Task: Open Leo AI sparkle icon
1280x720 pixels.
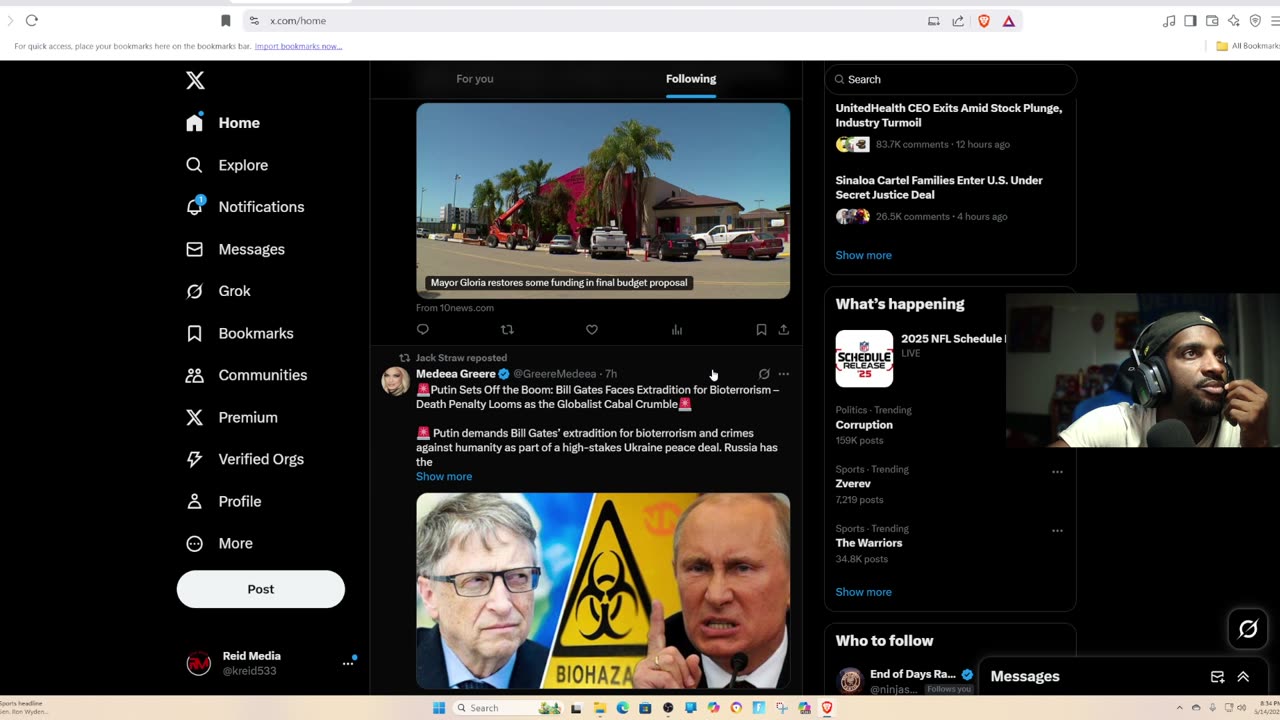Action: tap(1234, 20)
